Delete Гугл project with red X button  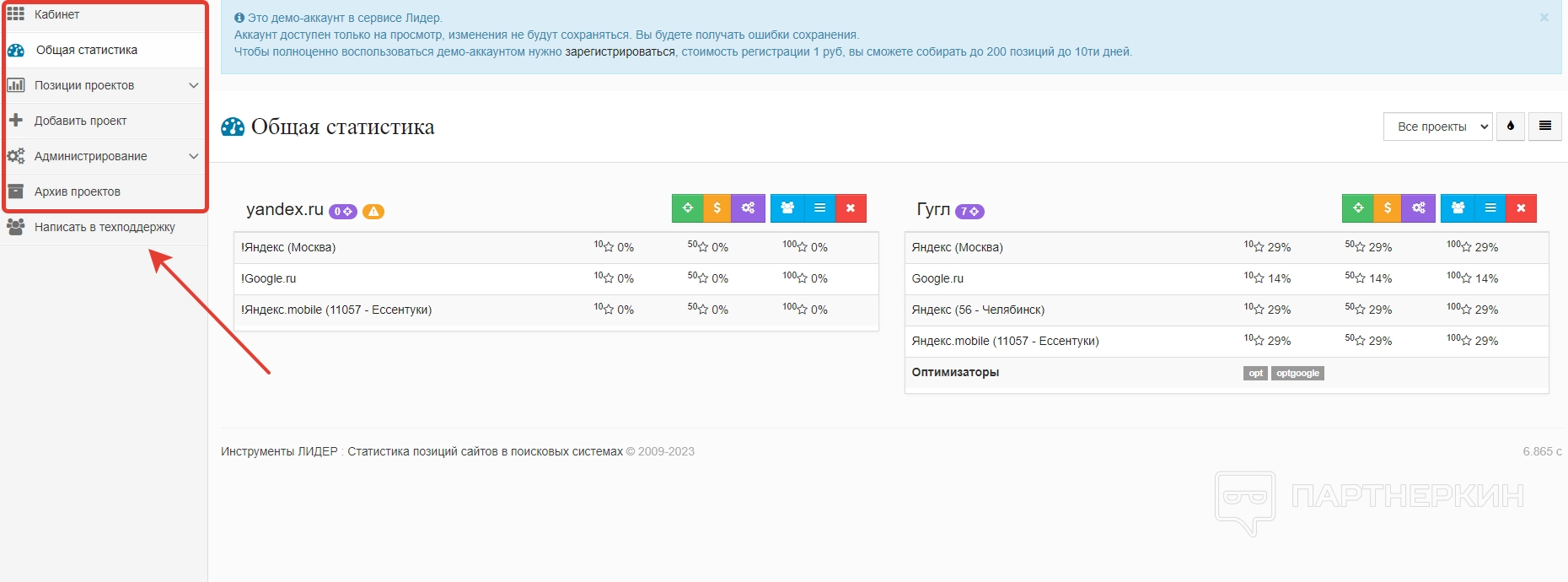(x=1521, y=208)
